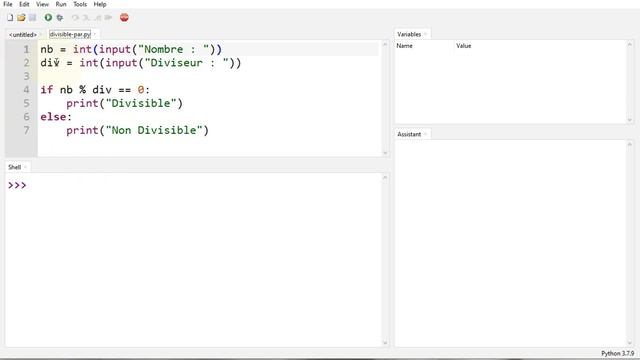
Task: Click the Step into debugger icon
Action: click(x=86, y=18)
